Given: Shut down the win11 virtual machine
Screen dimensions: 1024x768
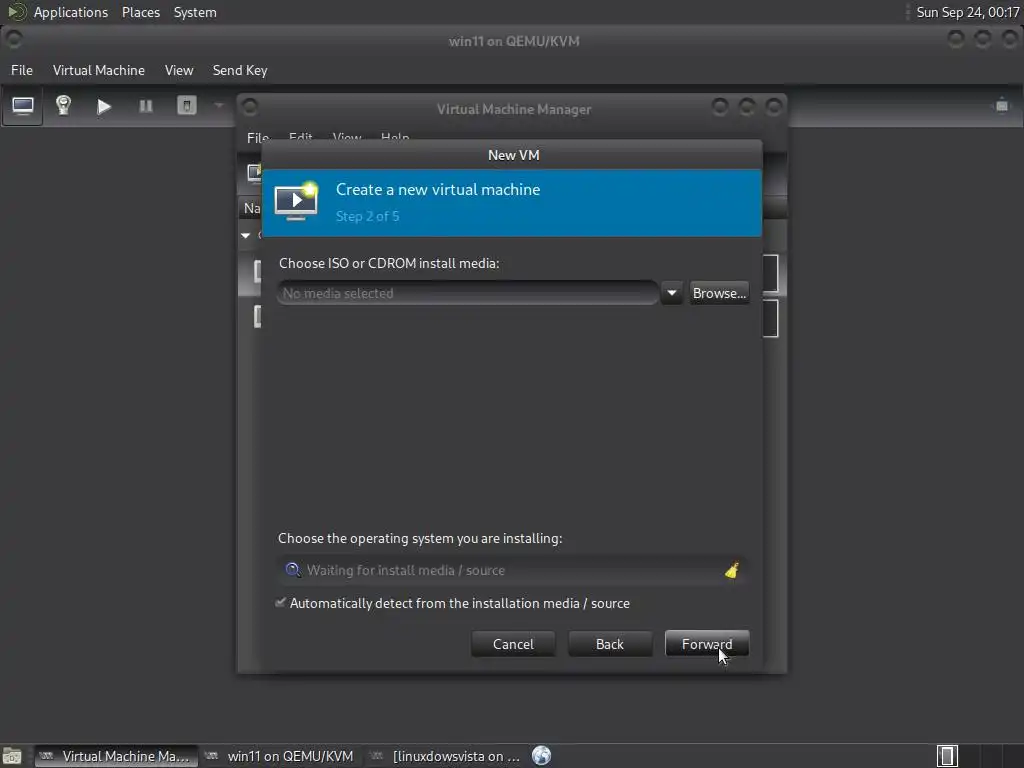Looking at the screenshot, I should click(187, 105).
